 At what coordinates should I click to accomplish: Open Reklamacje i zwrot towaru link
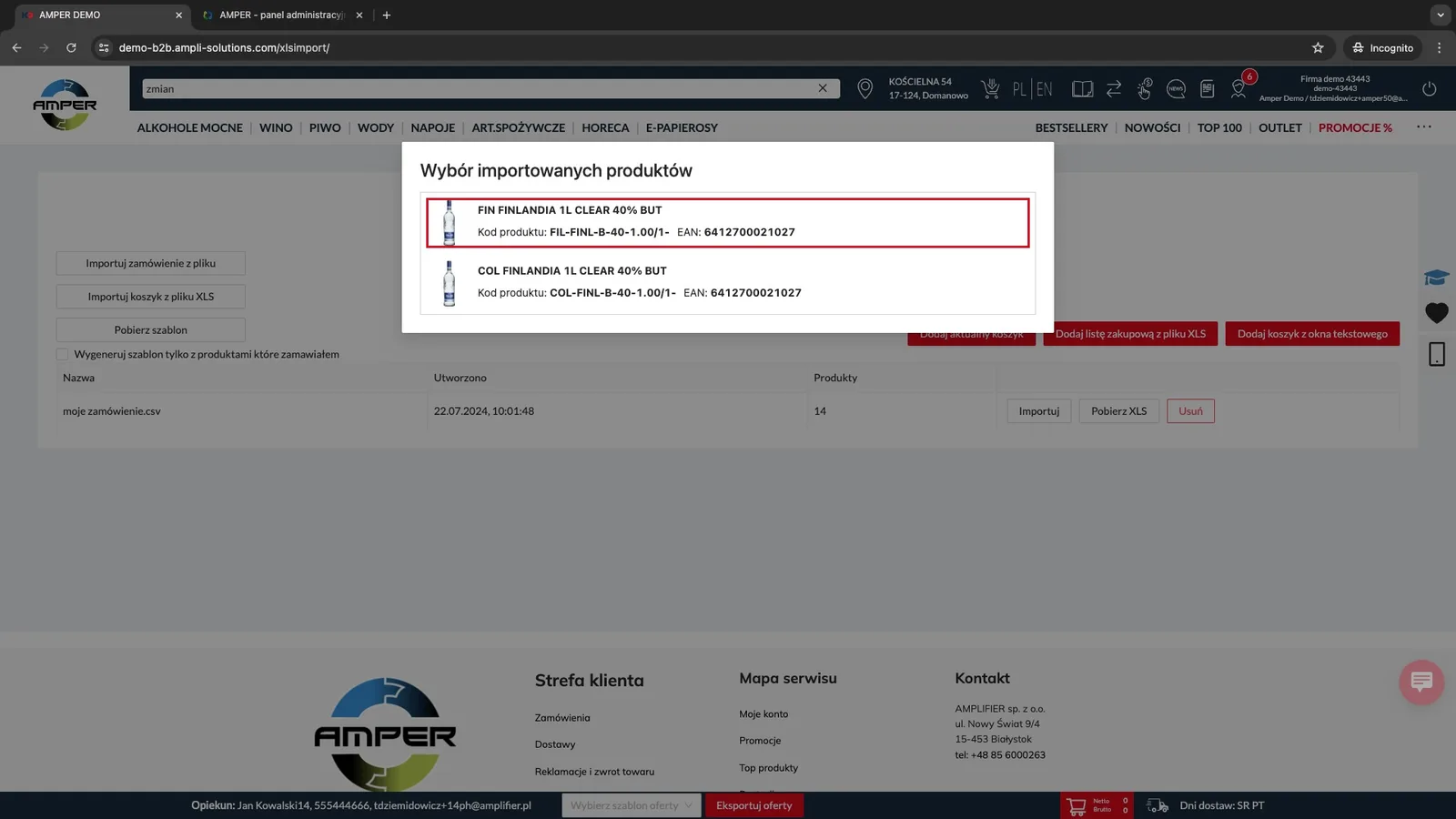[594, 772]
